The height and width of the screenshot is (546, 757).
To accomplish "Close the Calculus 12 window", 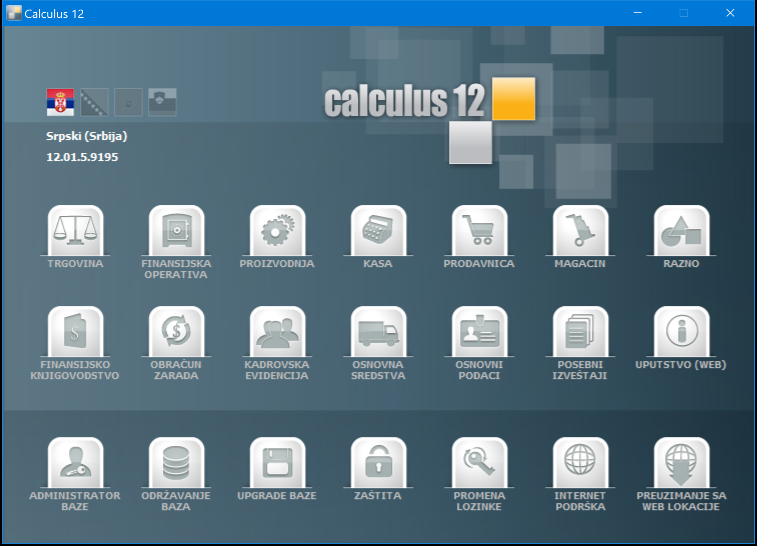I will tap(730, 13).
